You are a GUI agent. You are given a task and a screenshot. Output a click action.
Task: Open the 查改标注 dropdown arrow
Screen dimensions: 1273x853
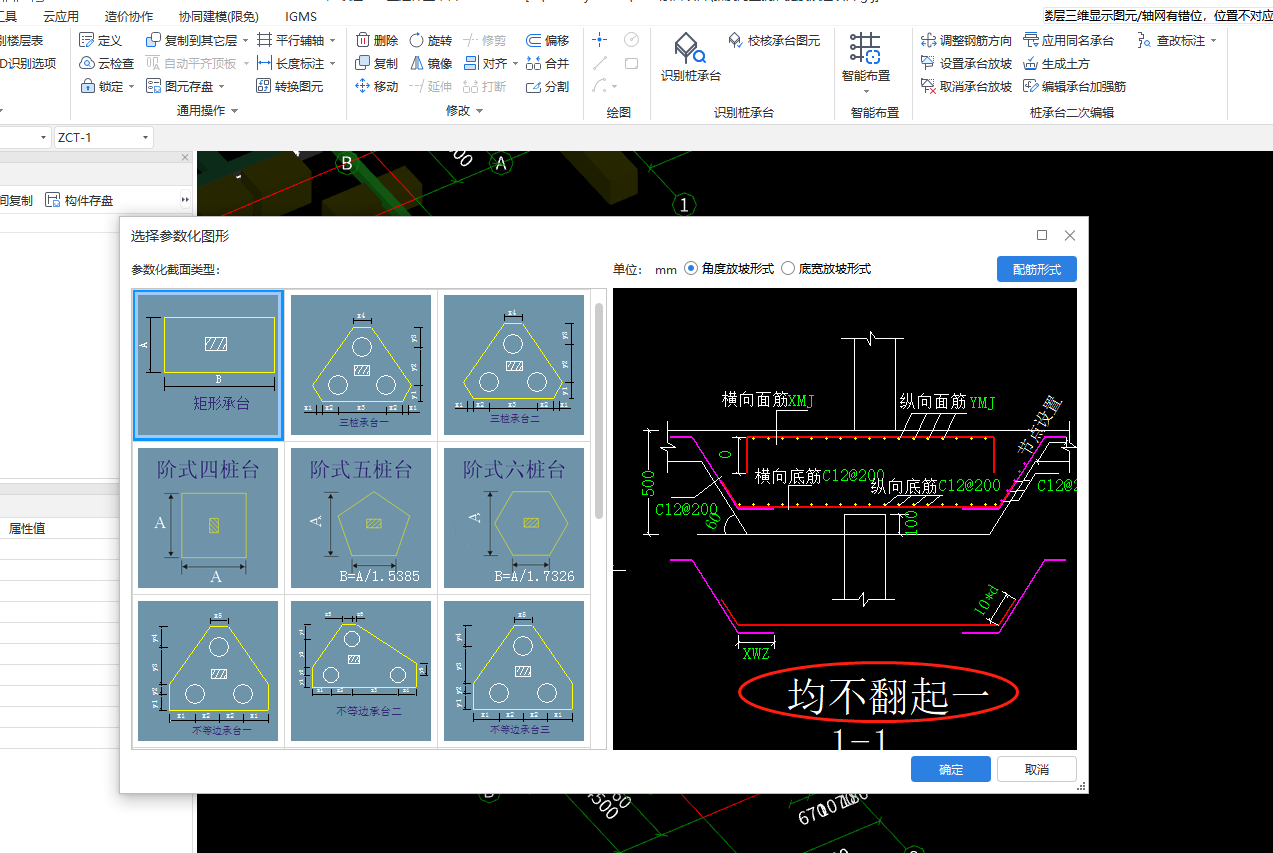(x=1213, y=41)
